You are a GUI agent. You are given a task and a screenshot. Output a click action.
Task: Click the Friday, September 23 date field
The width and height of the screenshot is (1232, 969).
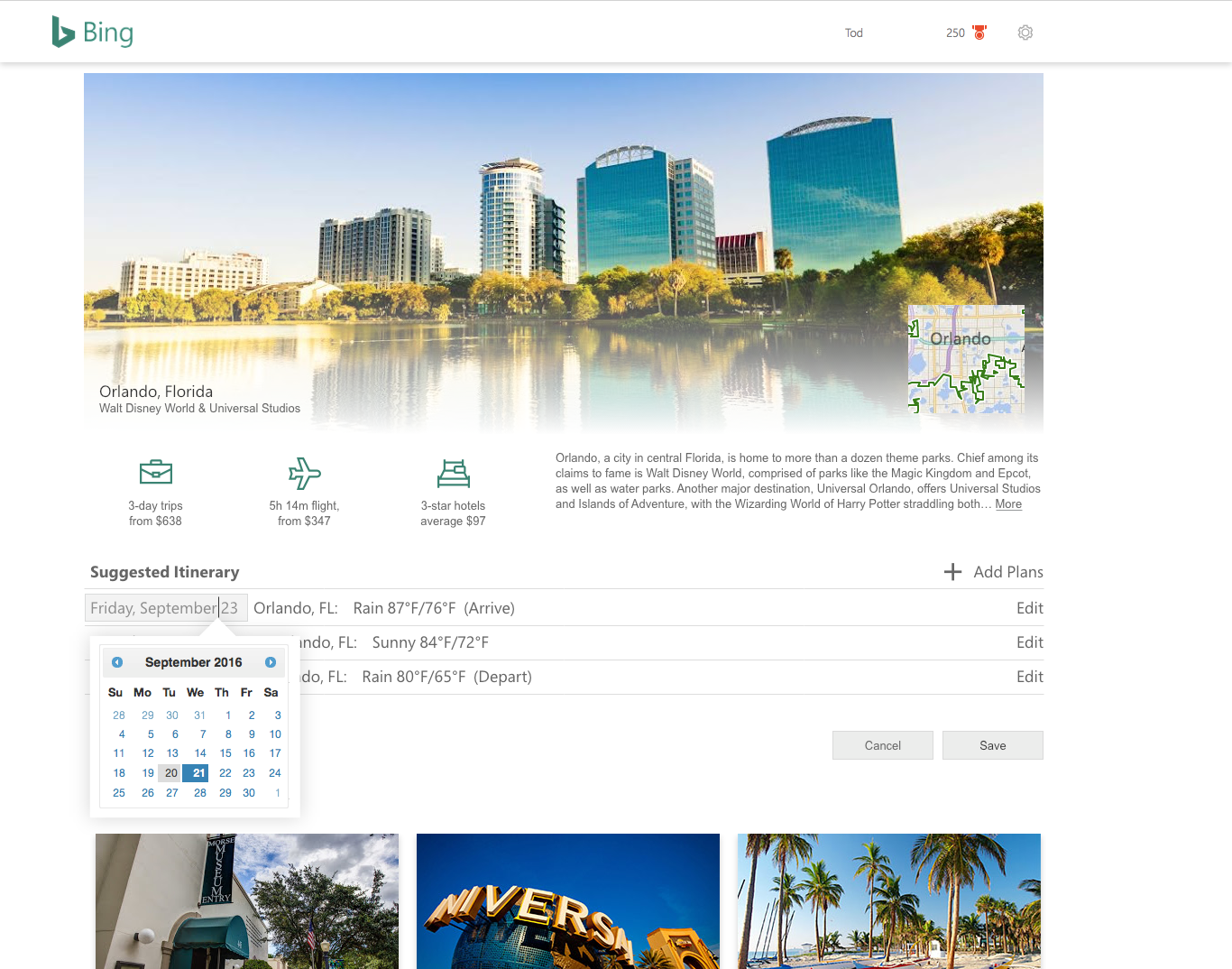pyautogui.click(x=166, y=608)
